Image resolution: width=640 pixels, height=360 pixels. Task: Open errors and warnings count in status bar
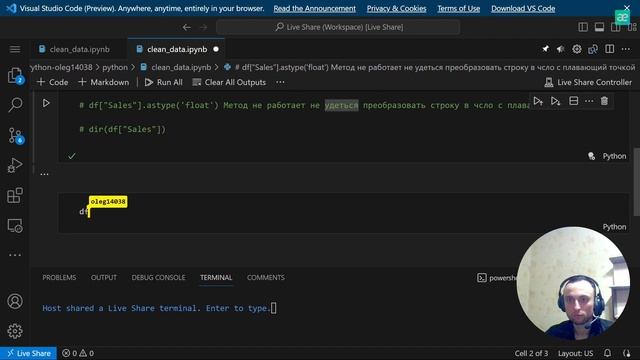point(78,353)
